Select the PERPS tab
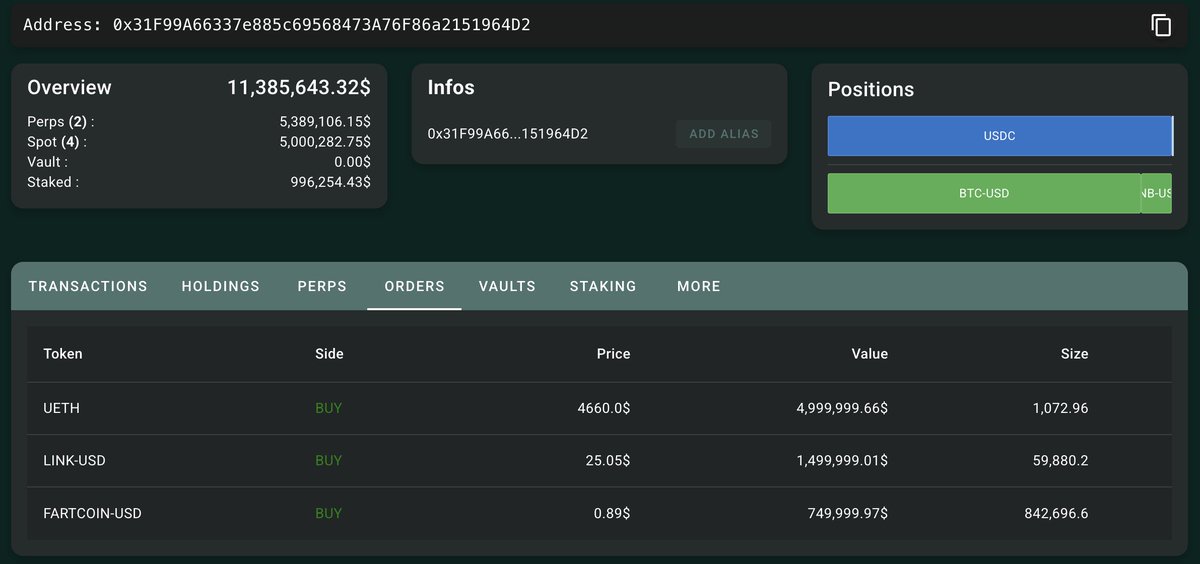This screenshot has width=1200, height=564. tap(322, 286)
